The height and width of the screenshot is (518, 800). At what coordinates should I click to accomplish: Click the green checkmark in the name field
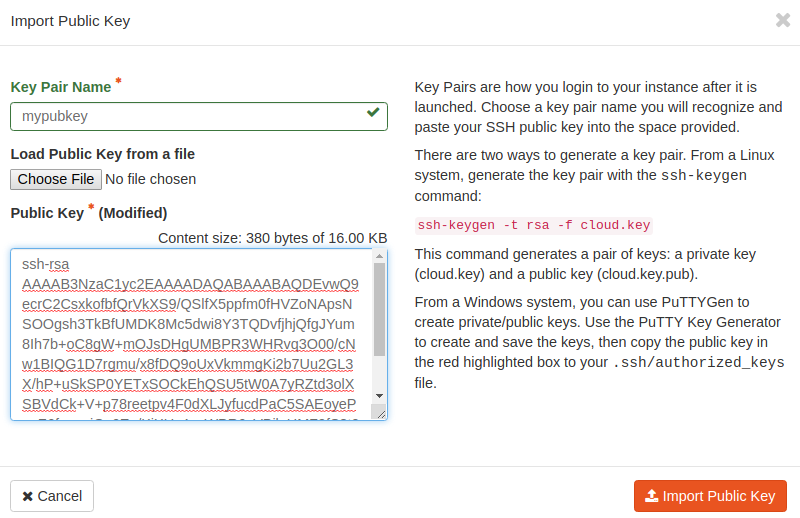pos(373,115)
